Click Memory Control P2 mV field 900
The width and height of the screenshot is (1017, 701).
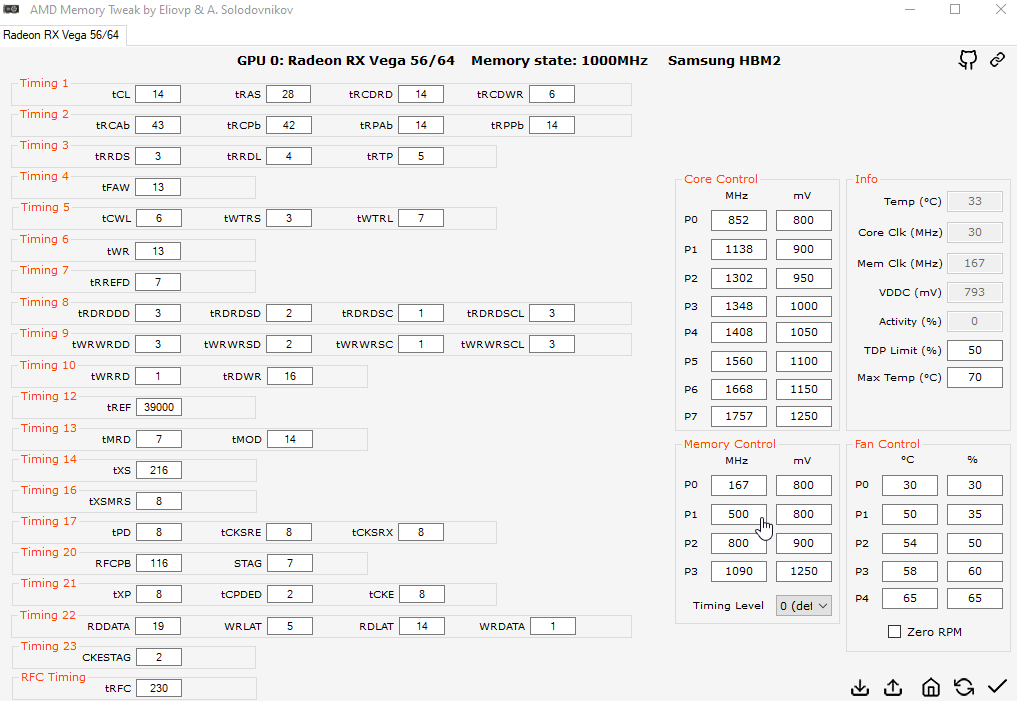804,543
